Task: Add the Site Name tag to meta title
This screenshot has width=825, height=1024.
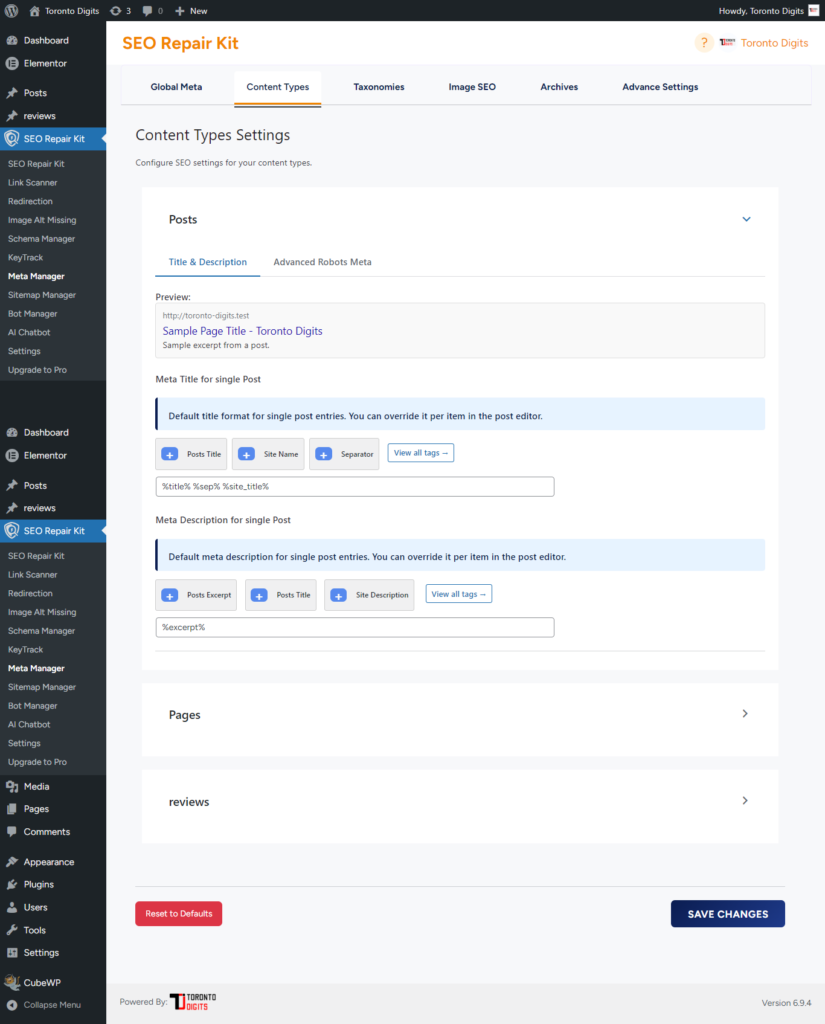Action: tap(268, 454)
